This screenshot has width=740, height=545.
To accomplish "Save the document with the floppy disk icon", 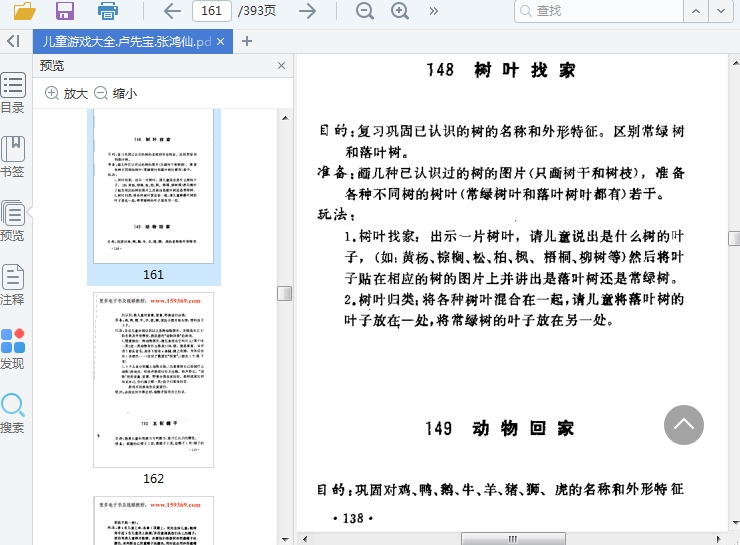I will [x=65, y=10].
